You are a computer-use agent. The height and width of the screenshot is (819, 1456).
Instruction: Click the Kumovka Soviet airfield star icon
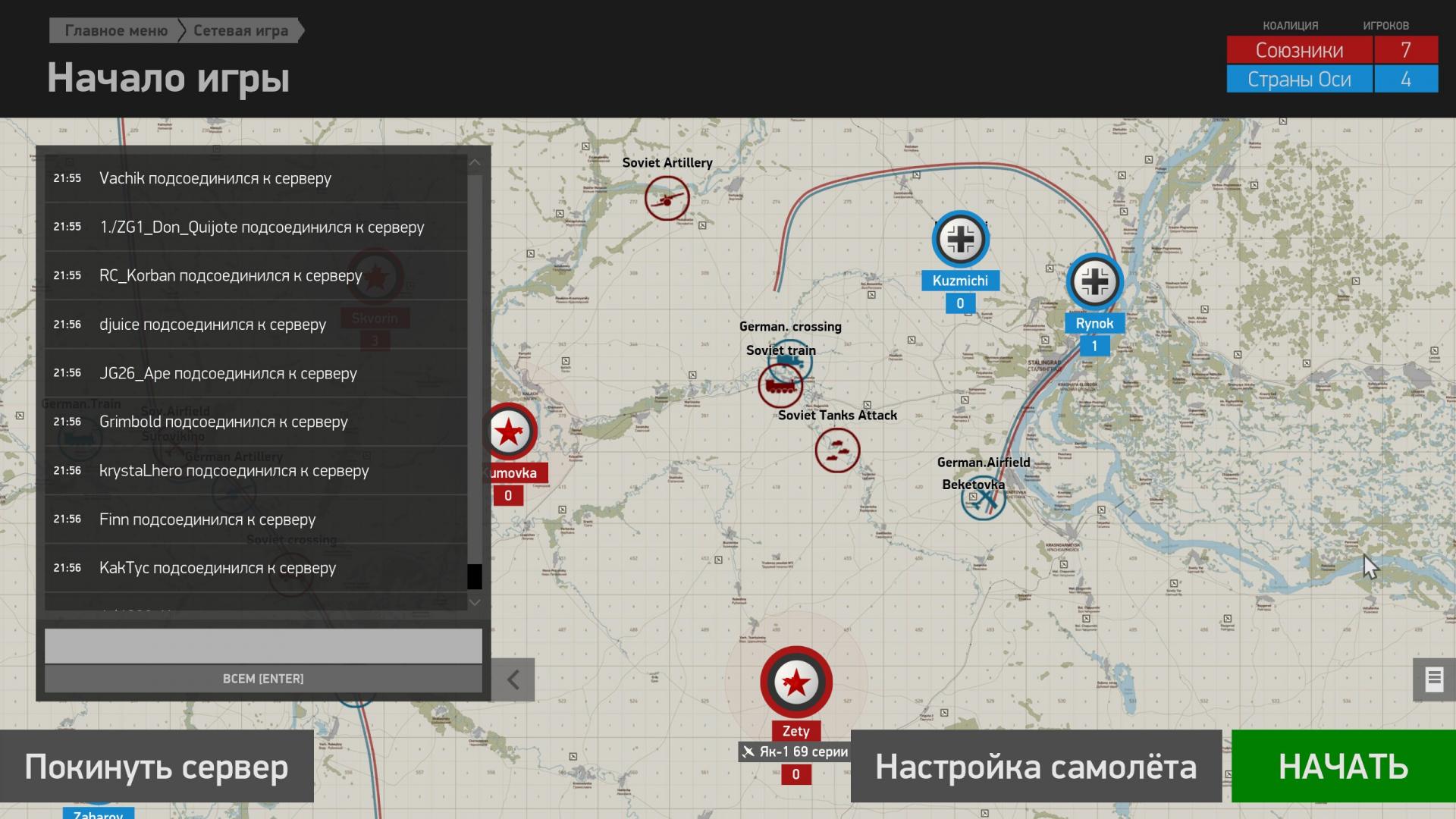coord(509,432)
